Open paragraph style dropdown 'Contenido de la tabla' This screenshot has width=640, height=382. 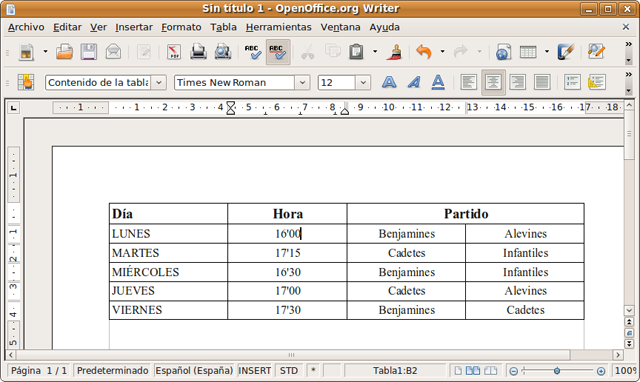[x=159, y=82]
